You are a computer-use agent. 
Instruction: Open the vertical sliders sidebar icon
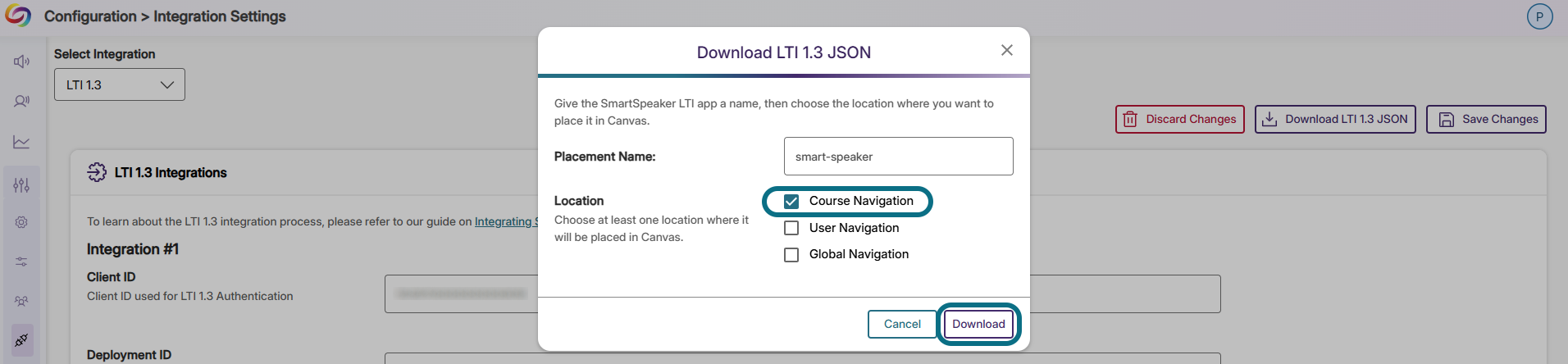click(x=22, y=185)
